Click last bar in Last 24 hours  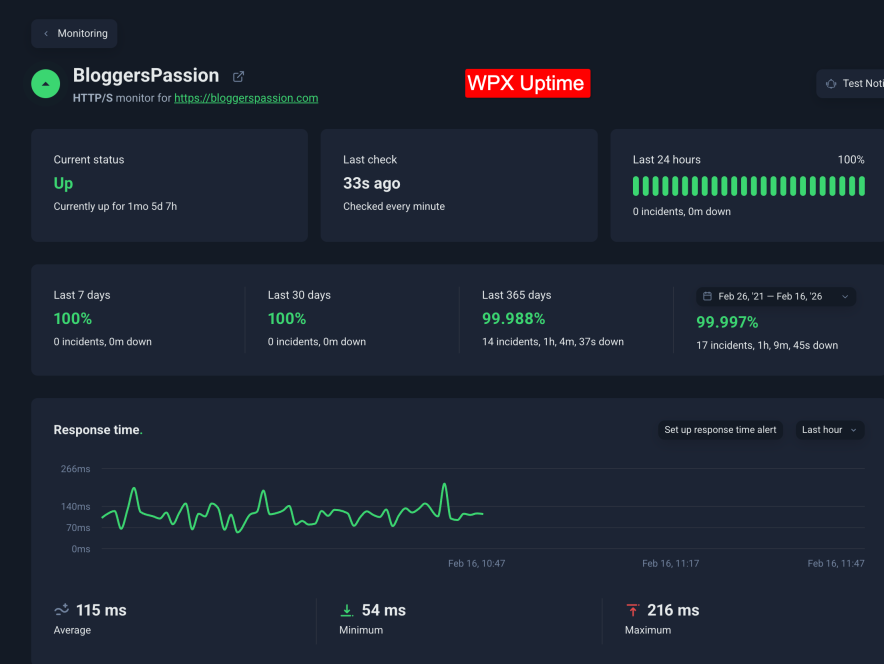(x=860, y=186)
